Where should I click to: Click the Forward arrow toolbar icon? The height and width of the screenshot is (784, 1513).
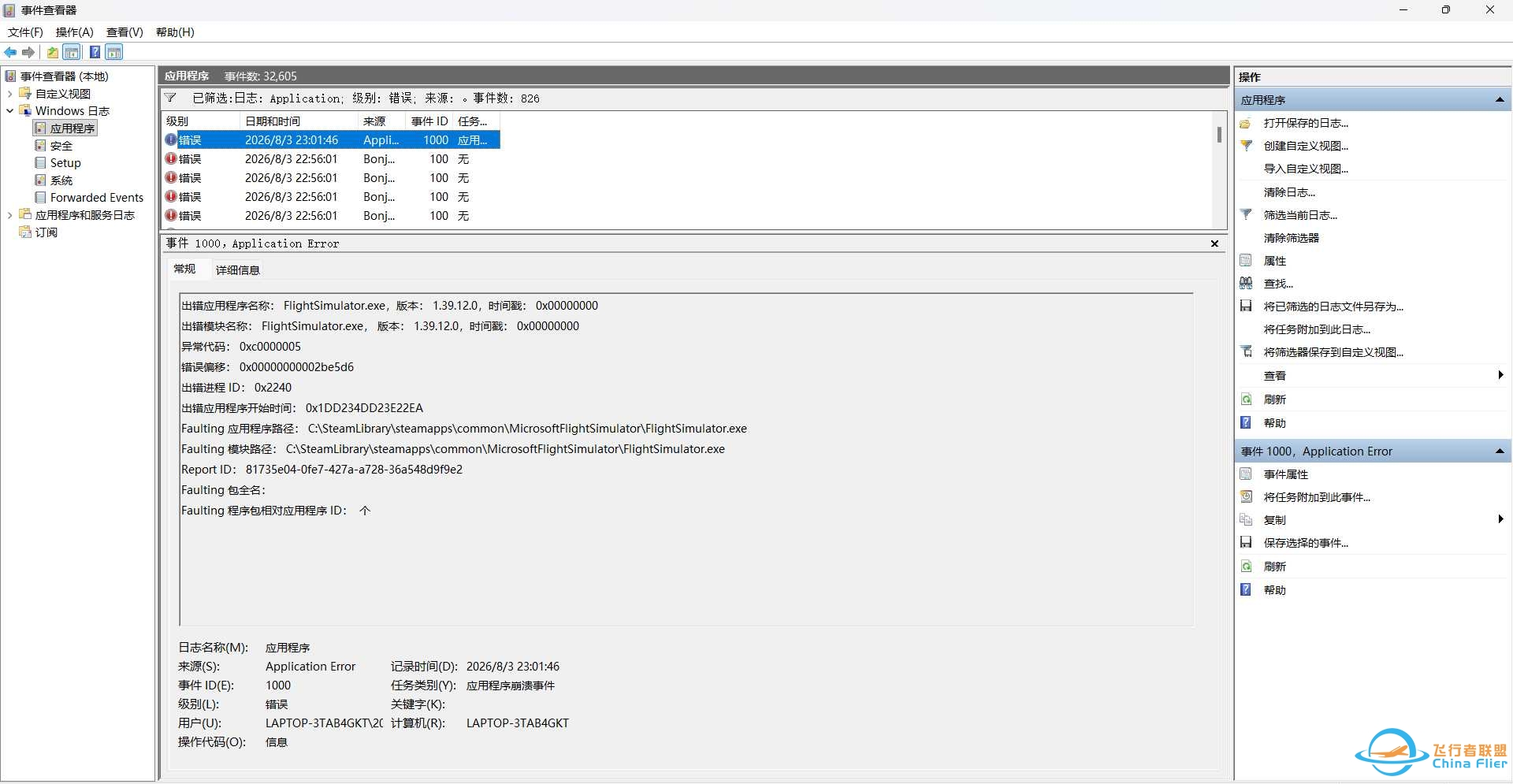pos(28,53)
